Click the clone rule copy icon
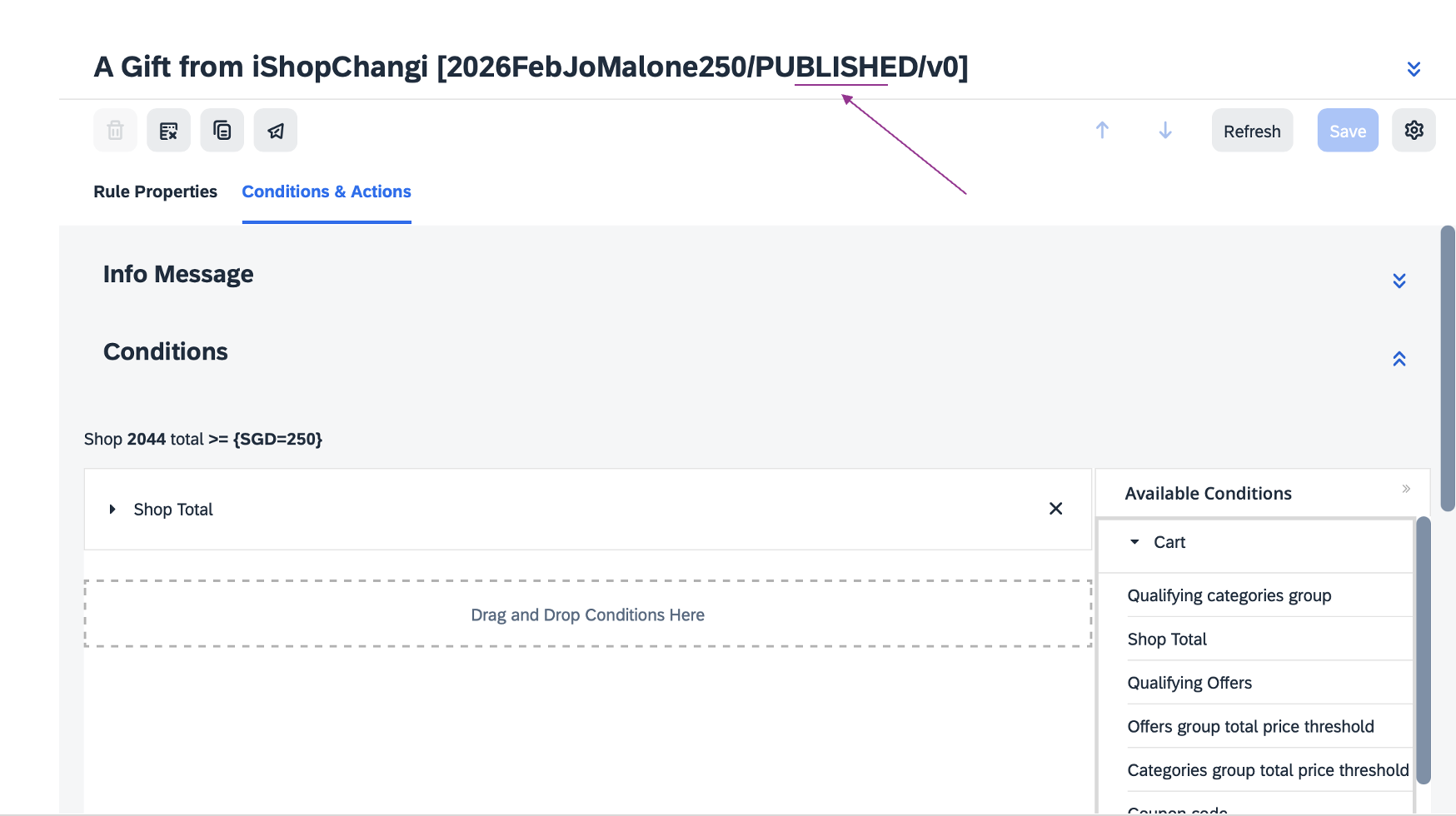Viewport: 1456px width, 816px height. [x=222, y=131]
